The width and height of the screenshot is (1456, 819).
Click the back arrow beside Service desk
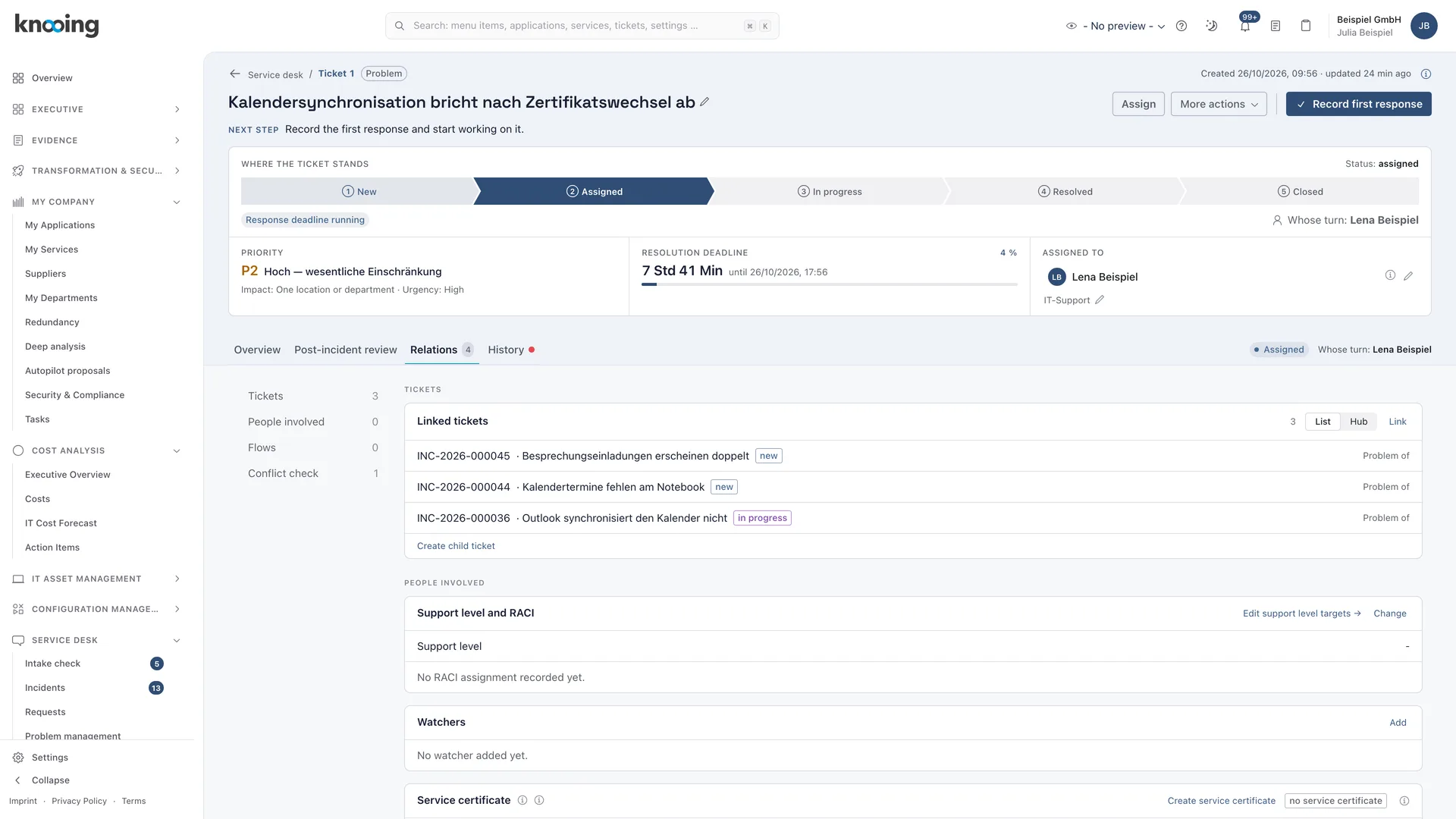coord(235,74)
